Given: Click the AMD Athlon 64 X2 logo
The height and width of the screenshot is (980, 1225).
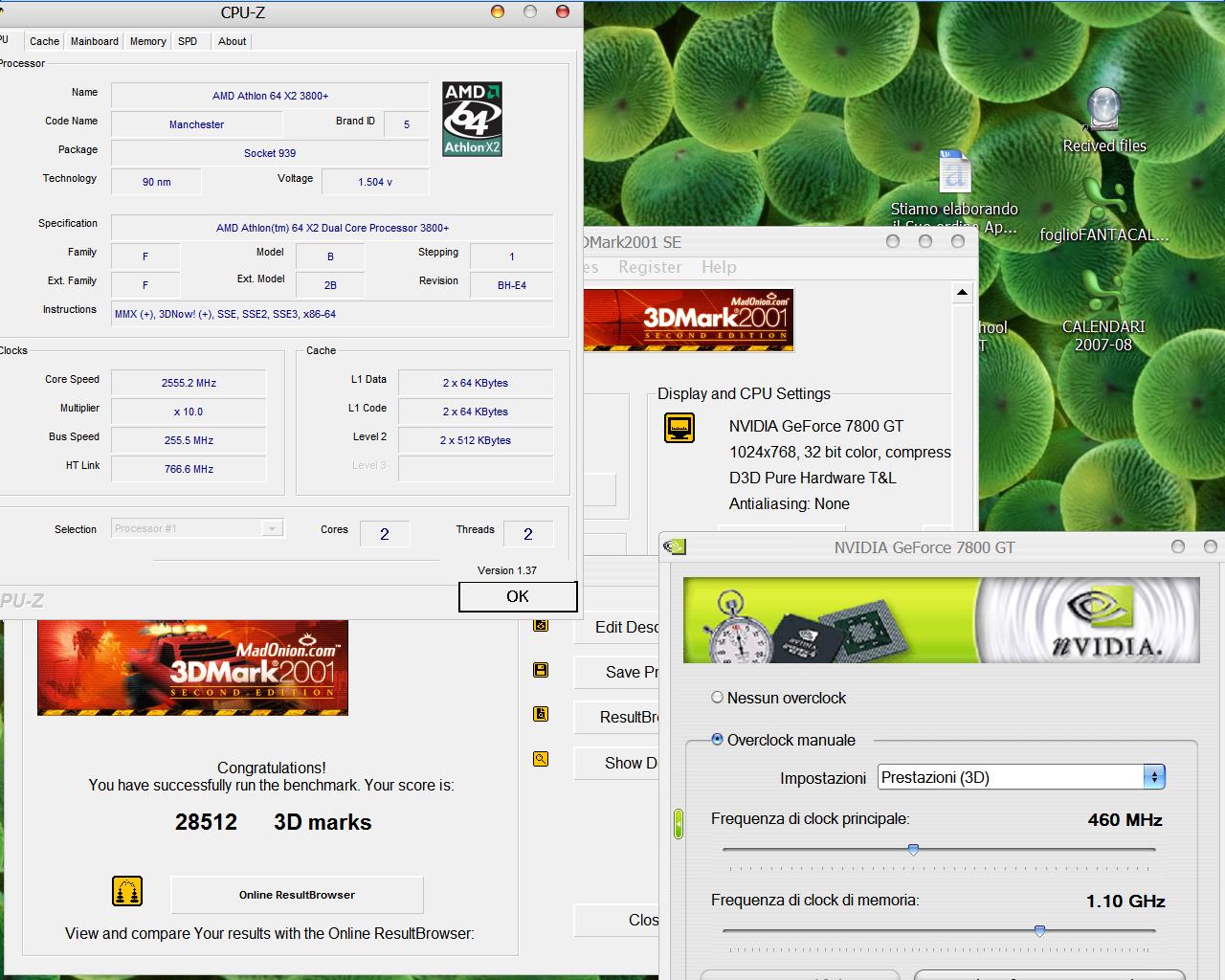Looking at the screenshot, I should point(472,120).
